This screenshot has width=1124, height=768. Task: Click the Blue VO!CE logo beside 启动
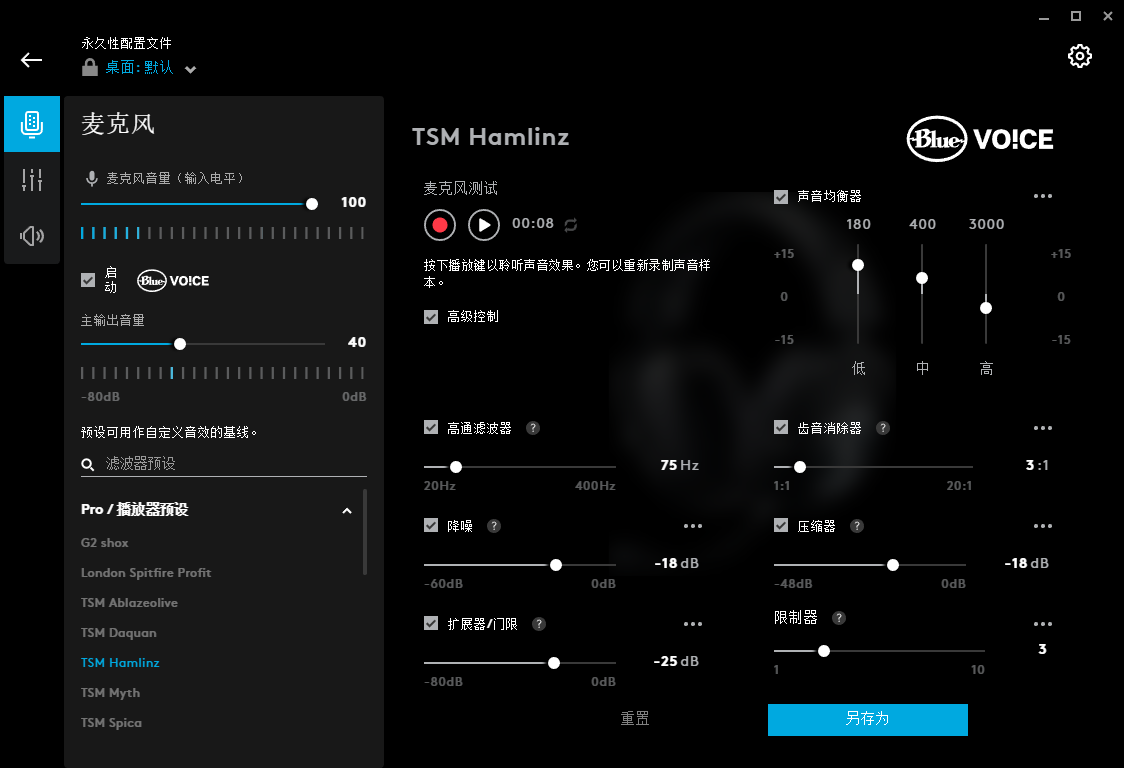click(173, 280)
